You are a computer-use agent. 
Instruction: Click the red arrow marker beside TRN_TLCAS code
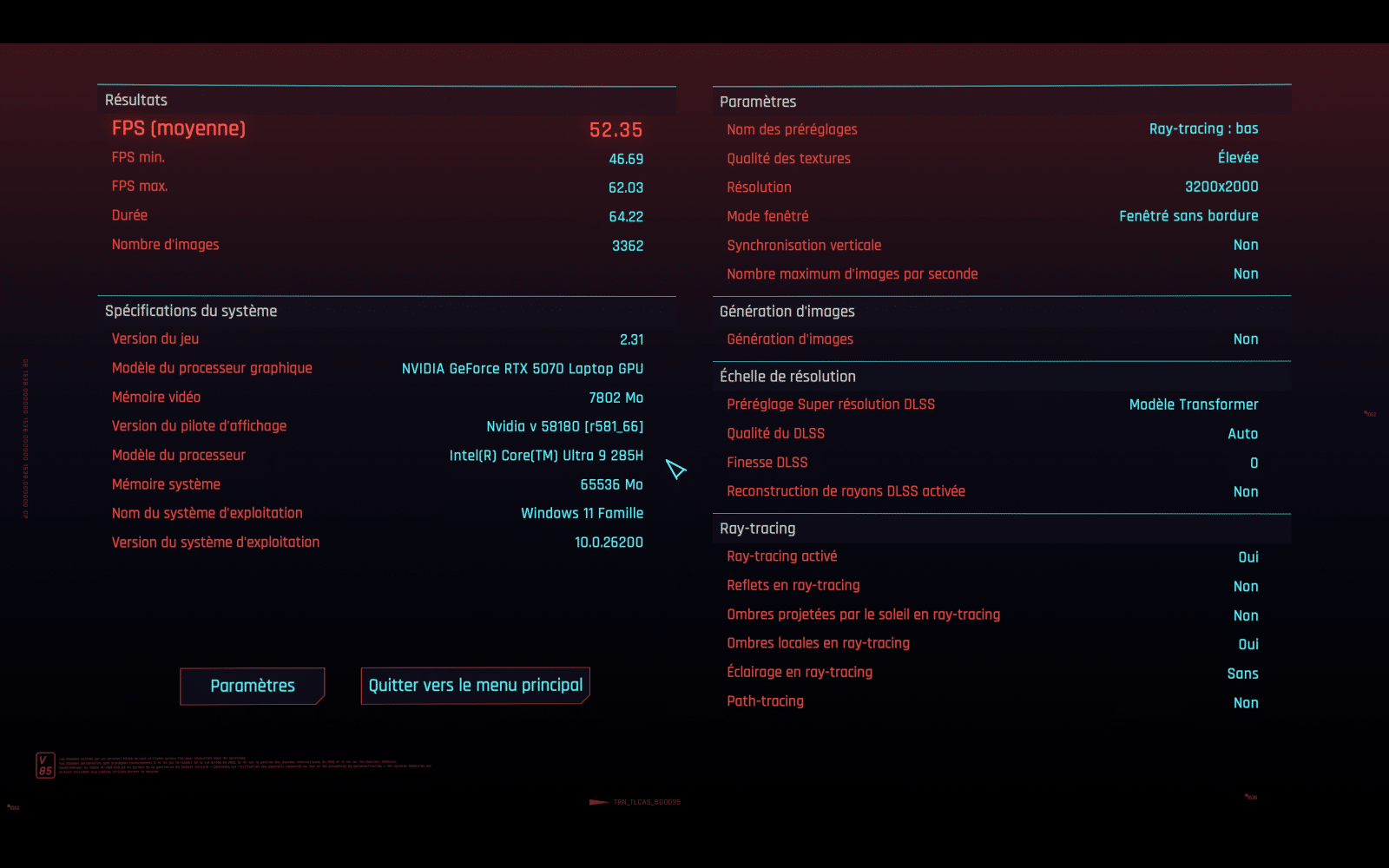click(x=598, y=802)
